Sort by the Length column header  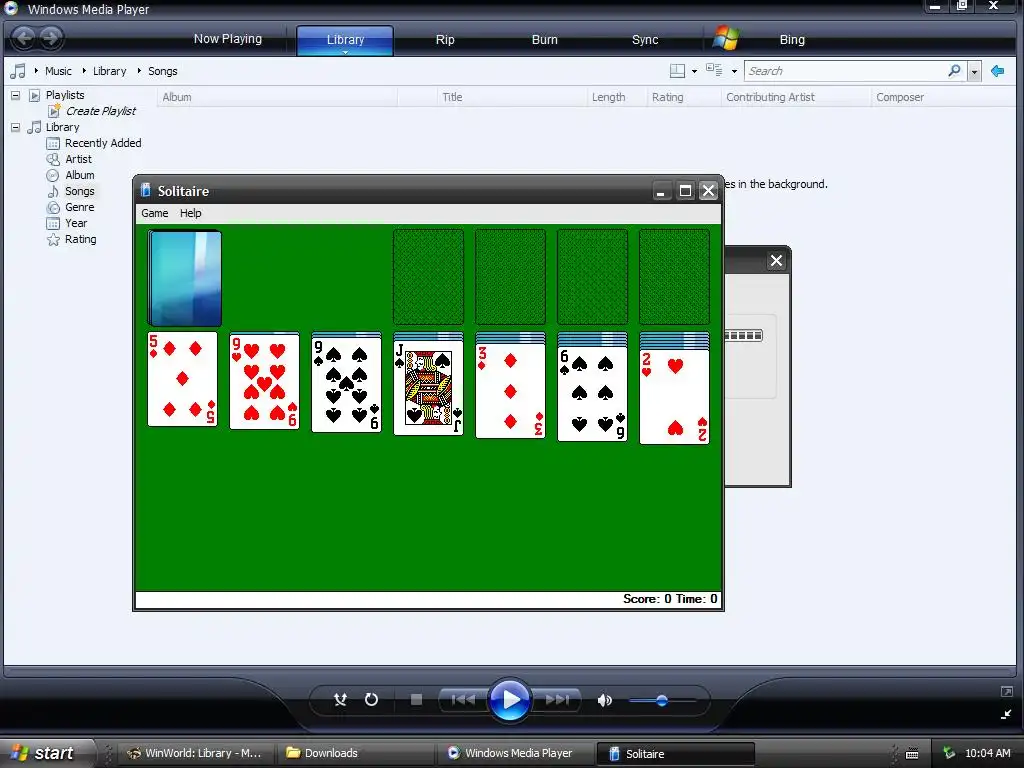[616, 97]
